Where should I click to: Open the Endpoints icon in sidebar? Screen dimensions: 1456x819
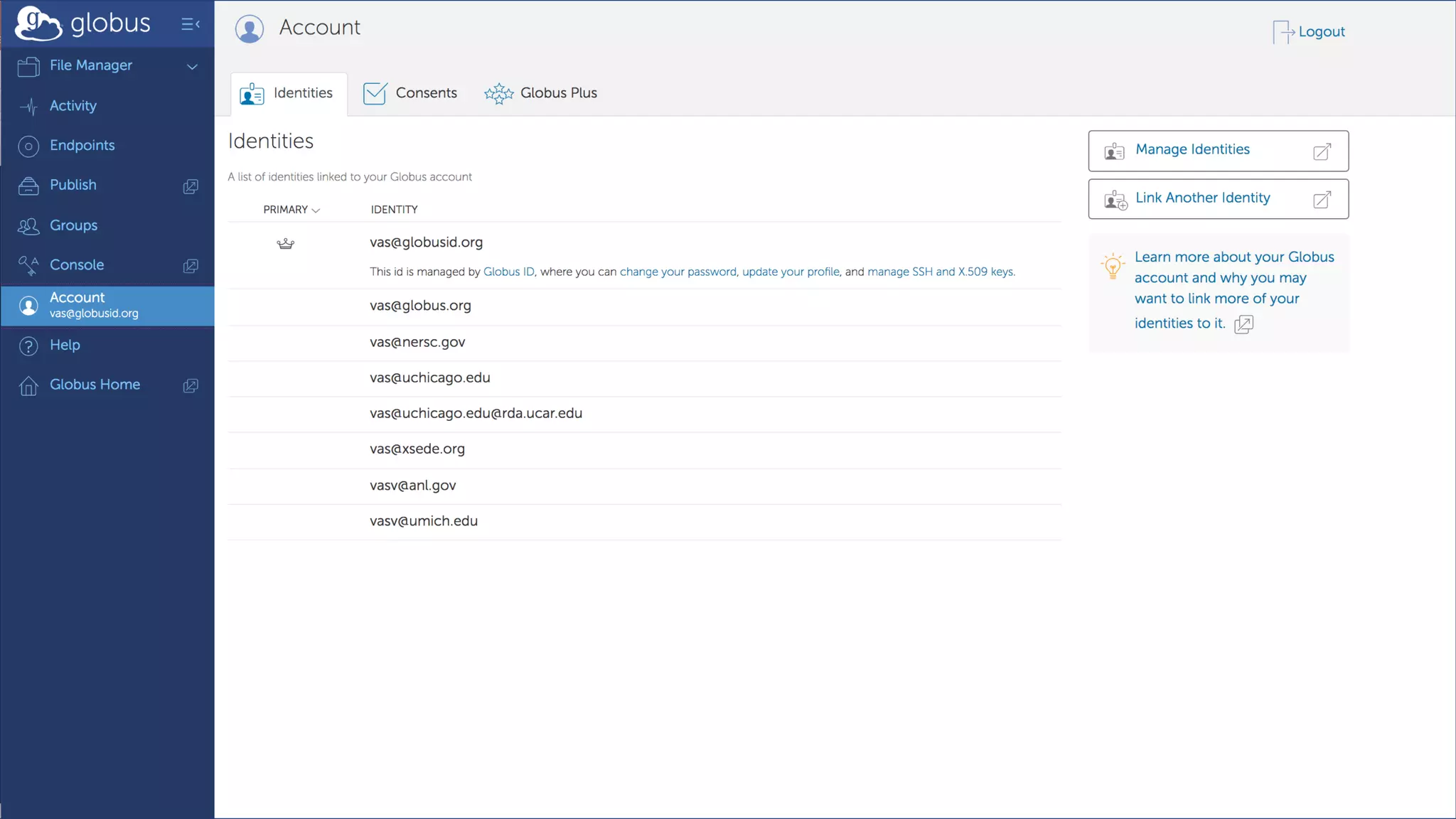(x=28, y=146)
